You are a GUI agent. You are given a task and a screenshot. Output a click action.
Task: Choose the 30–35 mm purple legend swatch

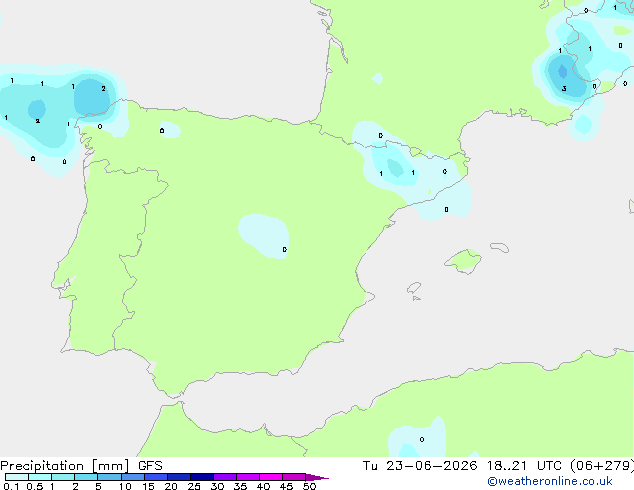[x=225, y=477]
